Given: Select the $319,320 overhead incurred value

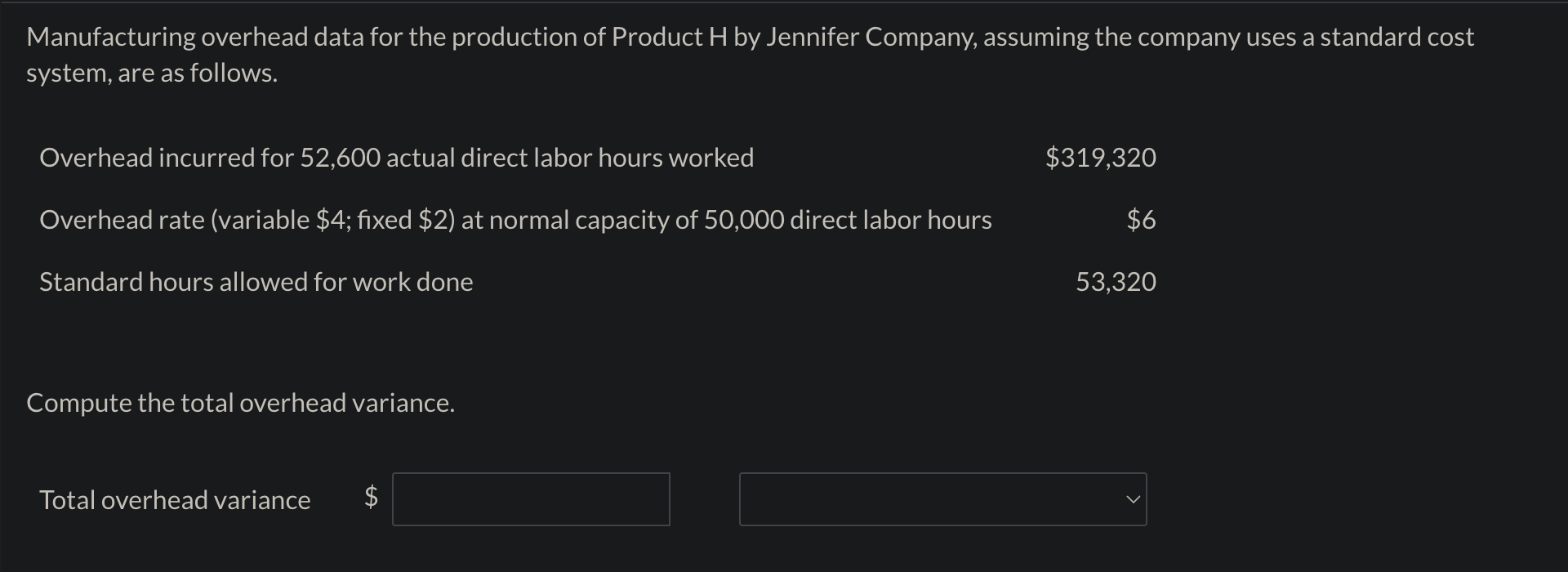Looking at the screenshot, I should point(1101,158).
